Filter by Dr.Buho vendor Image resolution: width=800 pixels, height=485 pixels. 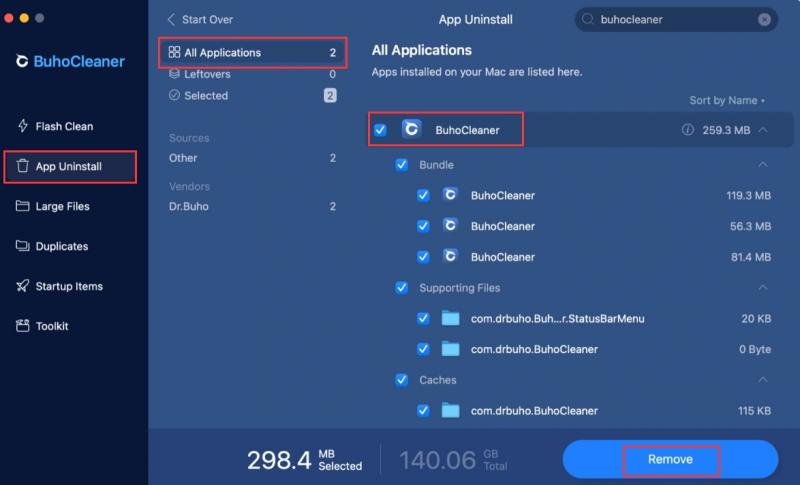point(253,207)
